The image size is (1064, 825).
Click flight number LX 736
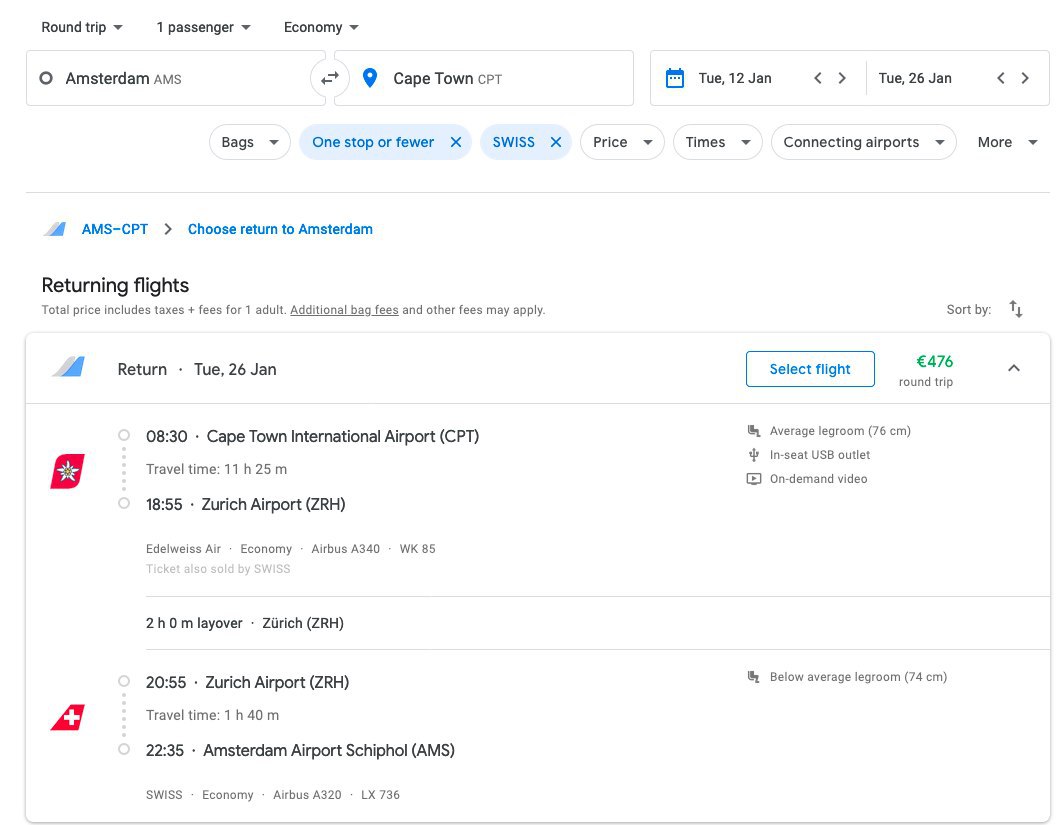tap(380, 794)
